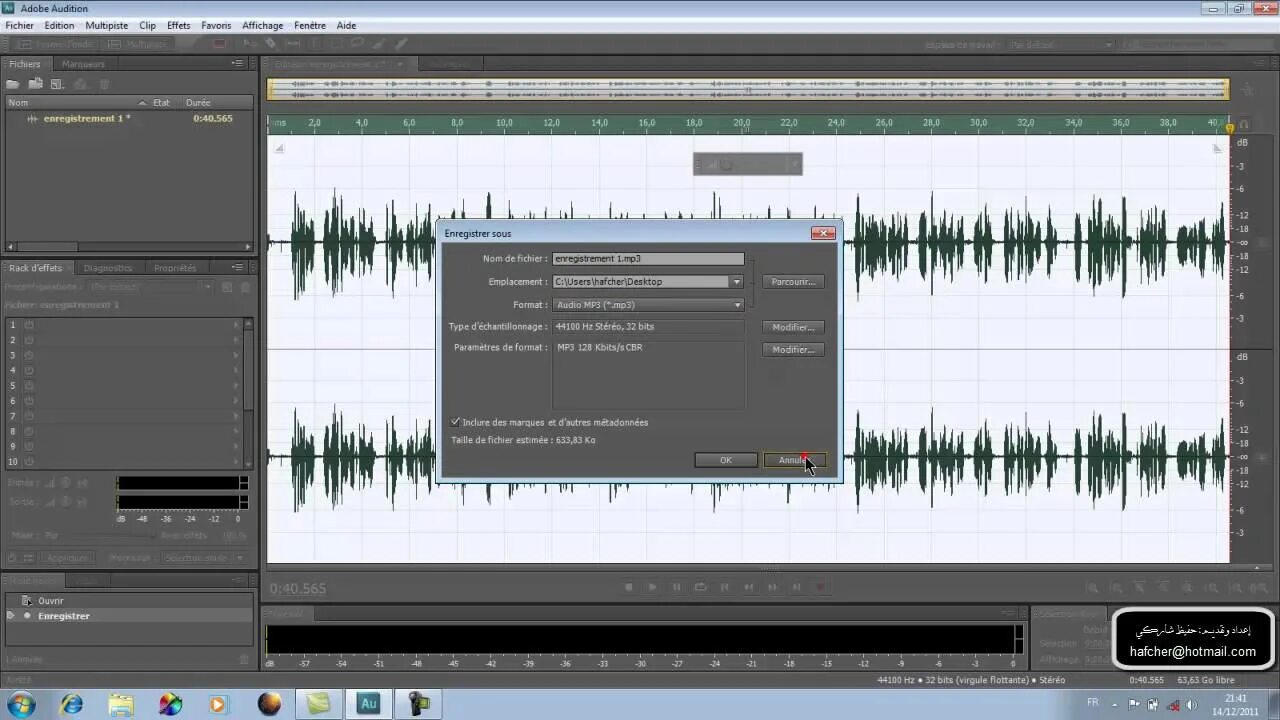This screenshot has width=1280, height=720.
Task: Toggle power for effect slot 4
Action: [29, 370]
